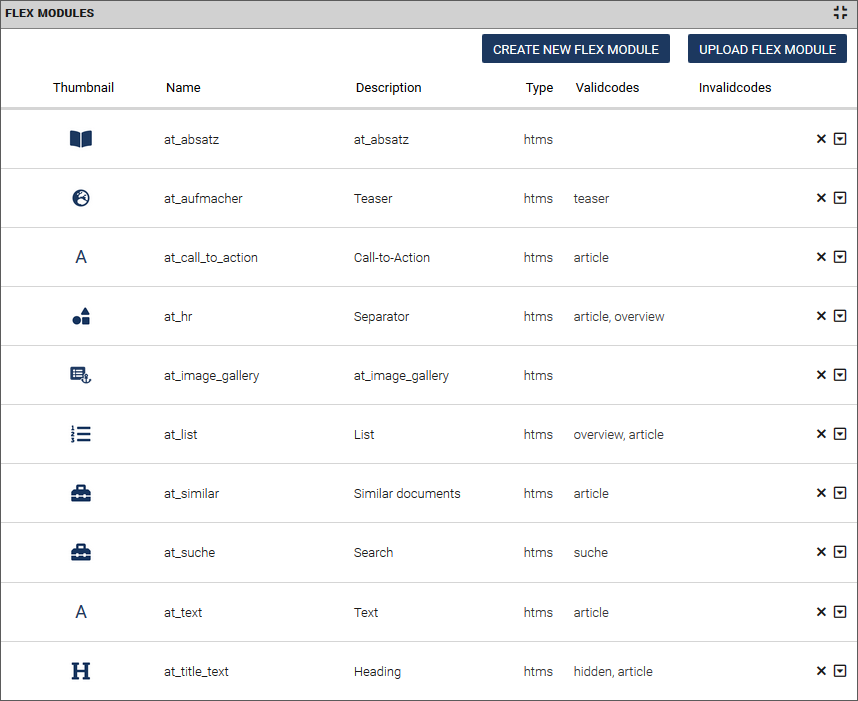The width and height of the screenshot is (858, 701).
Task: Click Create New Flex Module button
Action: (x=576, y=49)
